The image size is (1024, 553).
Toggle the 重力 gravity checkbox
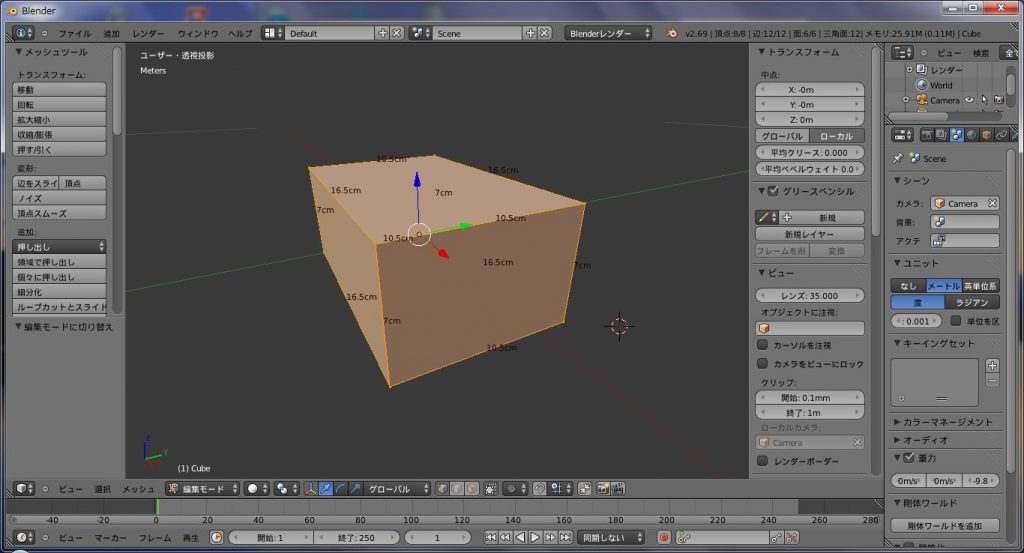[908, 458]
